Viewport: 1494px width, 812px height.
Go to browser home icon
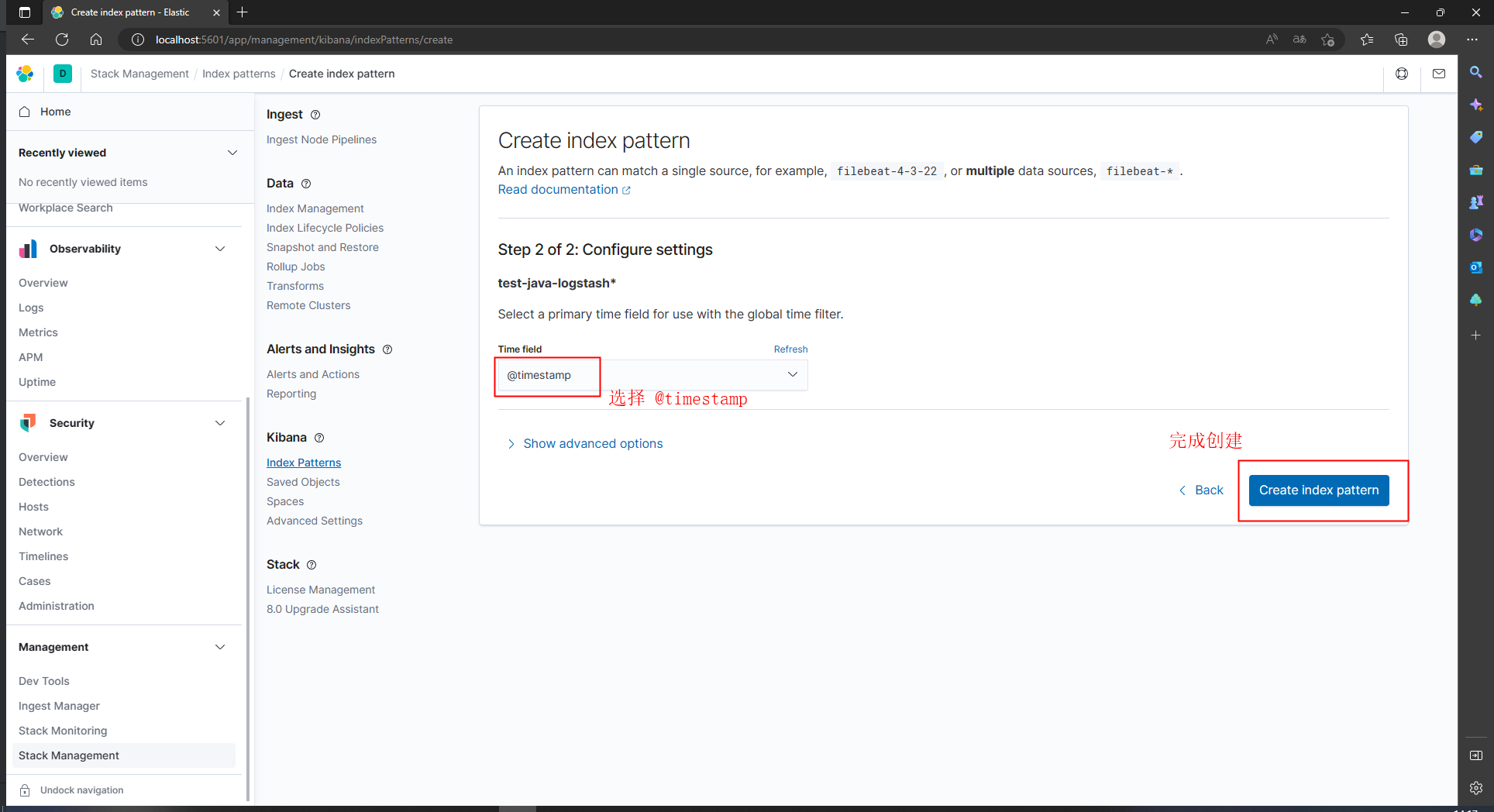click(96, 40)
